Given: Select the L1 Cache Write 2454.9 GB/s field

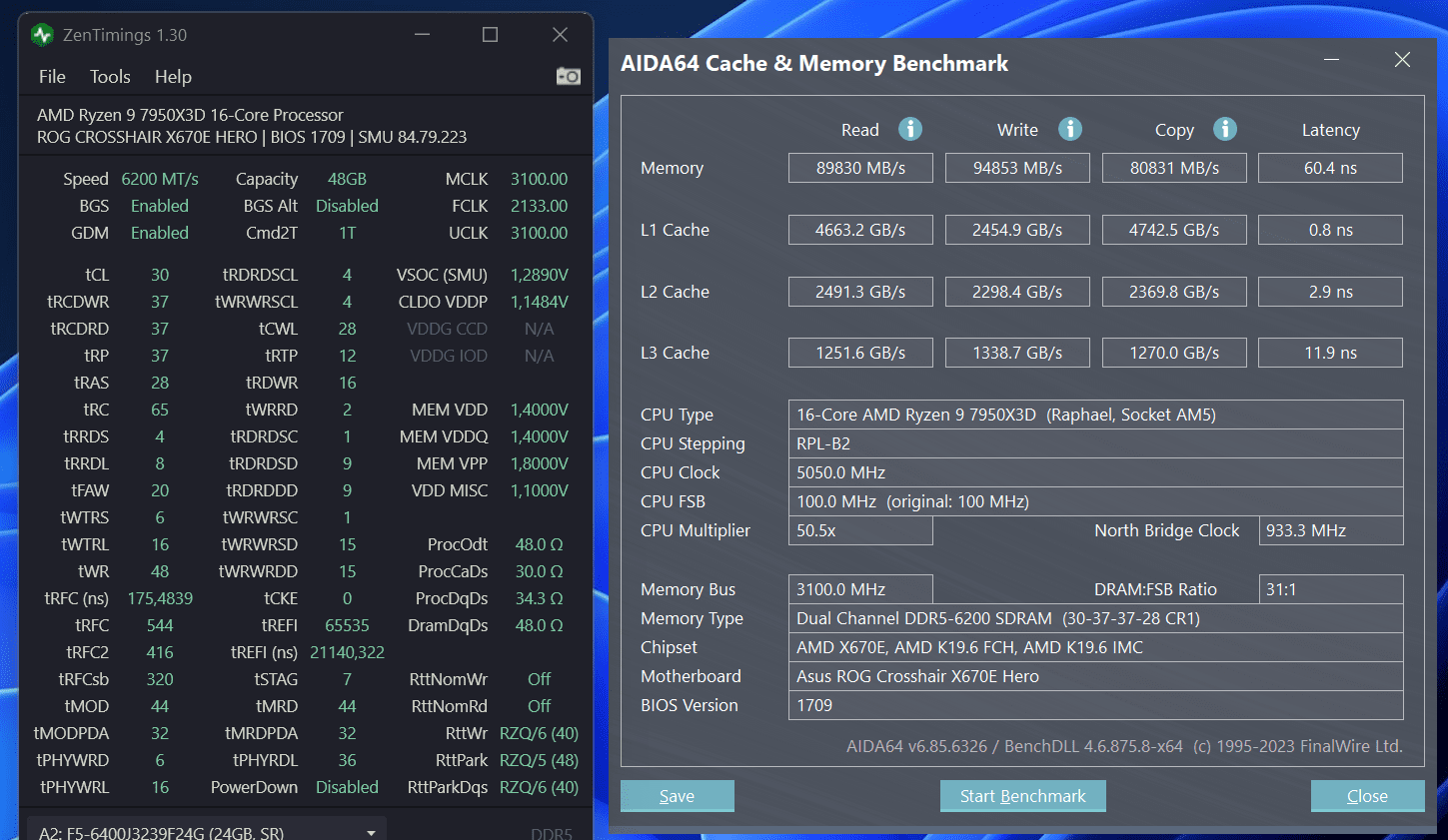Looking at the screenshot, I should pos(1017,230).
